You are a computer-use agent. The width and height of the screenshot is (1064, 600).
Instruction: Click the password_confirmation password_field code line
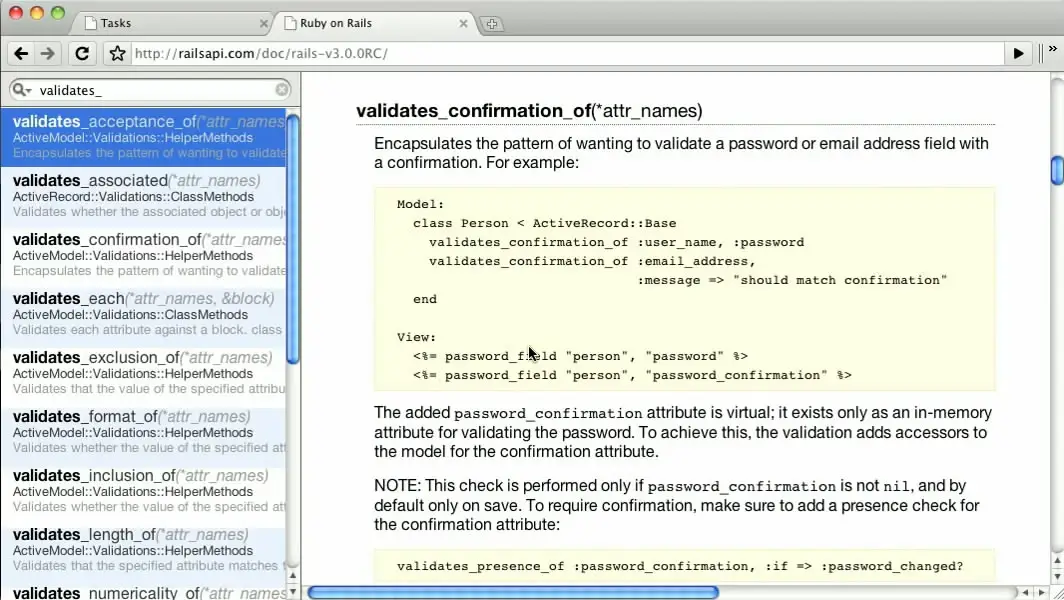[x=632, y=375]
